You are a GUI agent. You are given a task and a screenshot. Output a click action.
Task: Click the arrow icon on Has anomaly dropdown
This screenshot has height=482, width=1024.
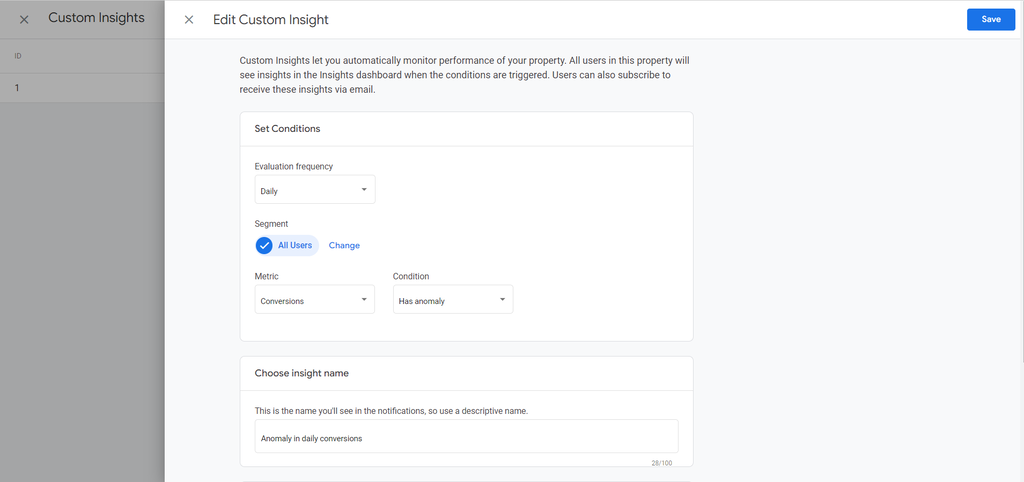(502, 299)
